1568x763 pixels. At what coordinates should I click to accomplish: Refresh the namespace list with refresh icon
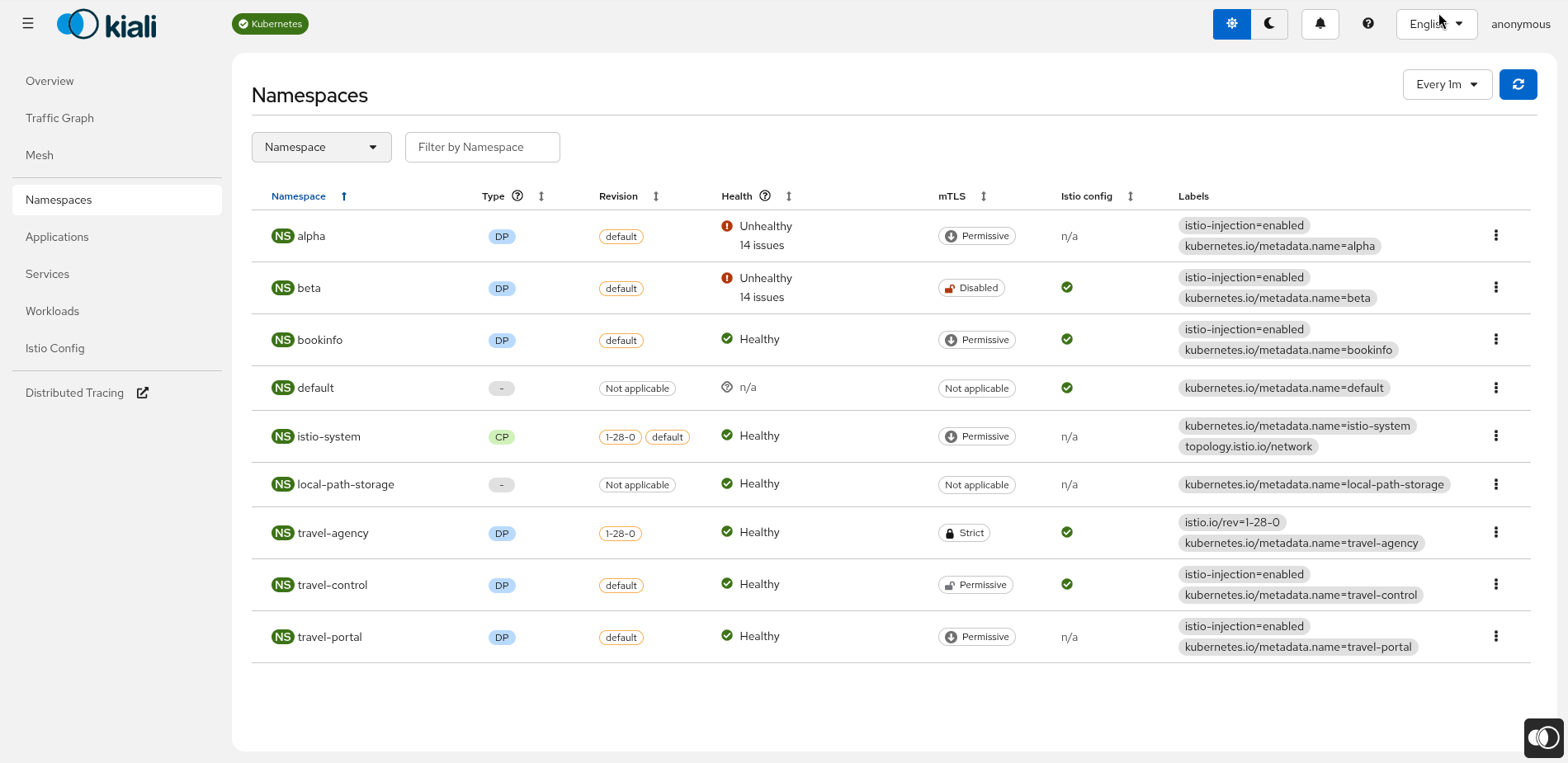tap(1518, 84)
